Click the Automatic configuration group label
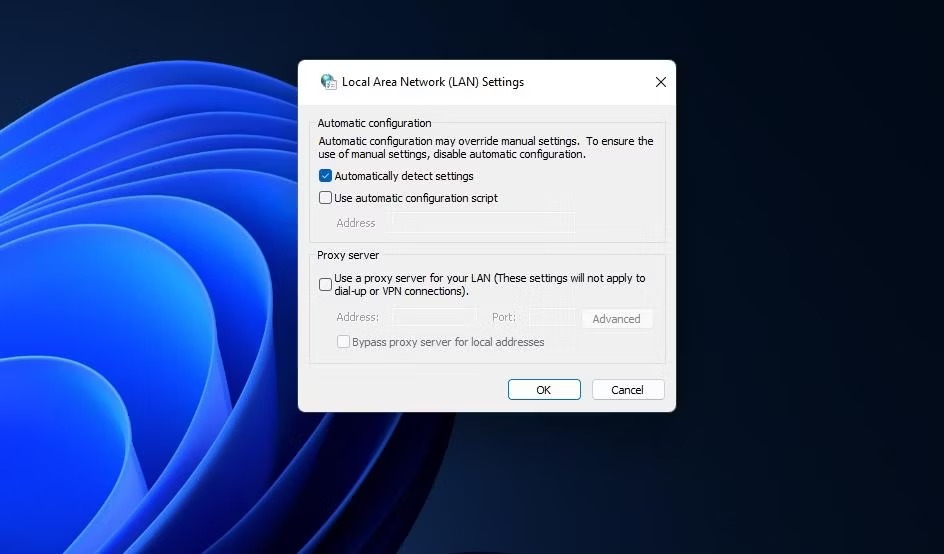 (x=374, y=123)
